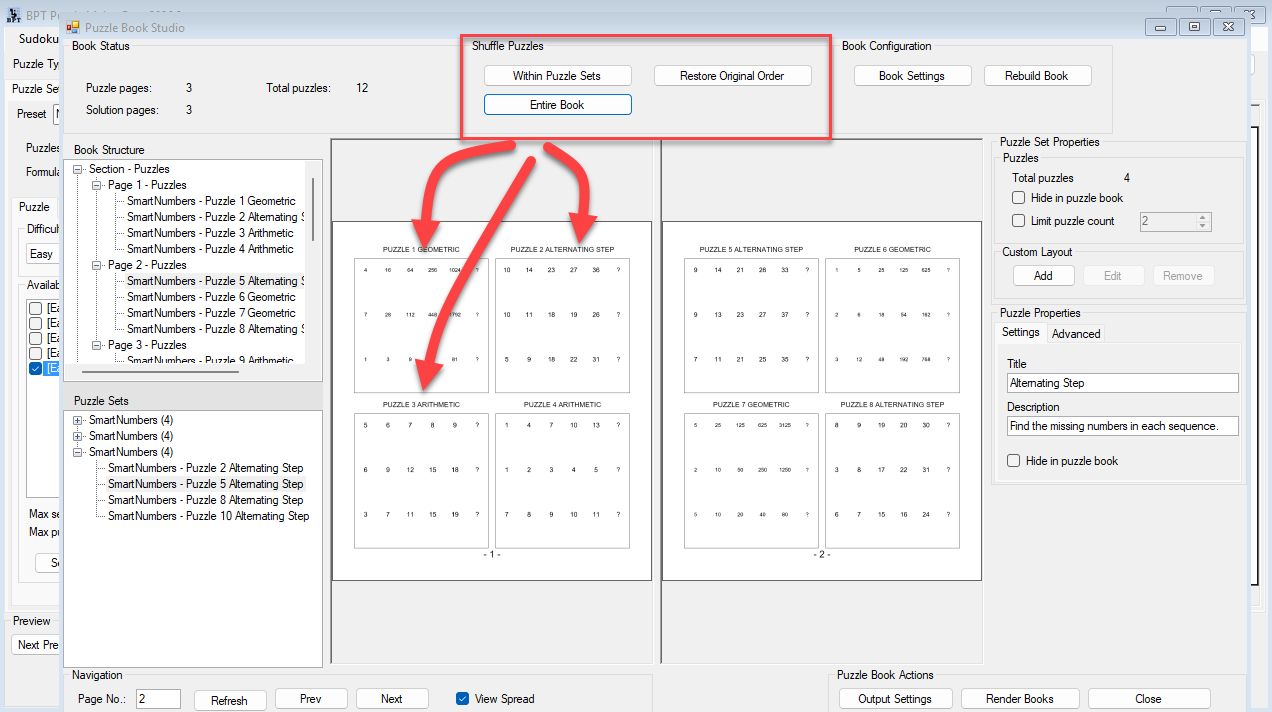This screenshot has height=712, width=1272.
Task: Click the Description input field
Action: [1122, 426]
